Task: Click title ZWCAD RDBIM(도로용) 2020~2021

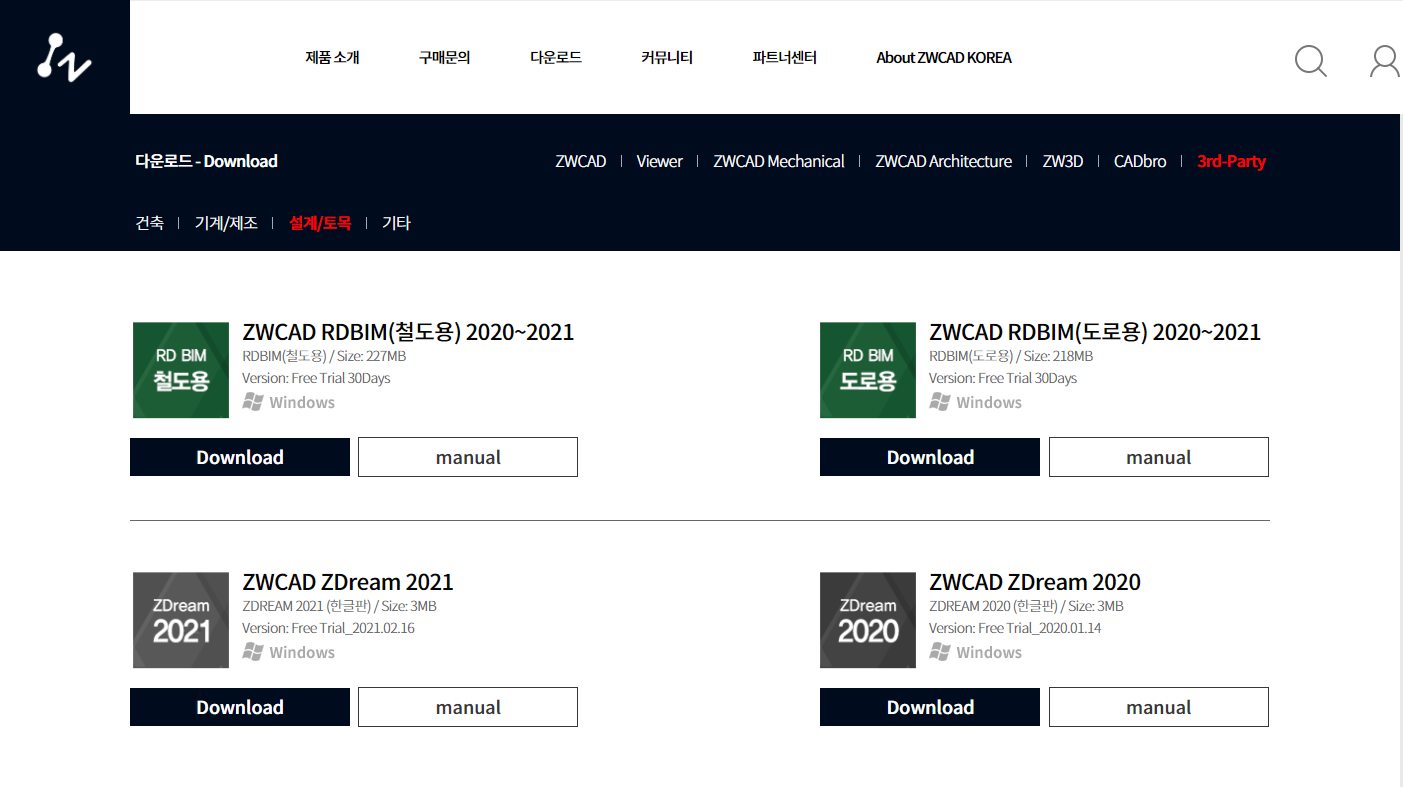Action: tap(1095, 332)
